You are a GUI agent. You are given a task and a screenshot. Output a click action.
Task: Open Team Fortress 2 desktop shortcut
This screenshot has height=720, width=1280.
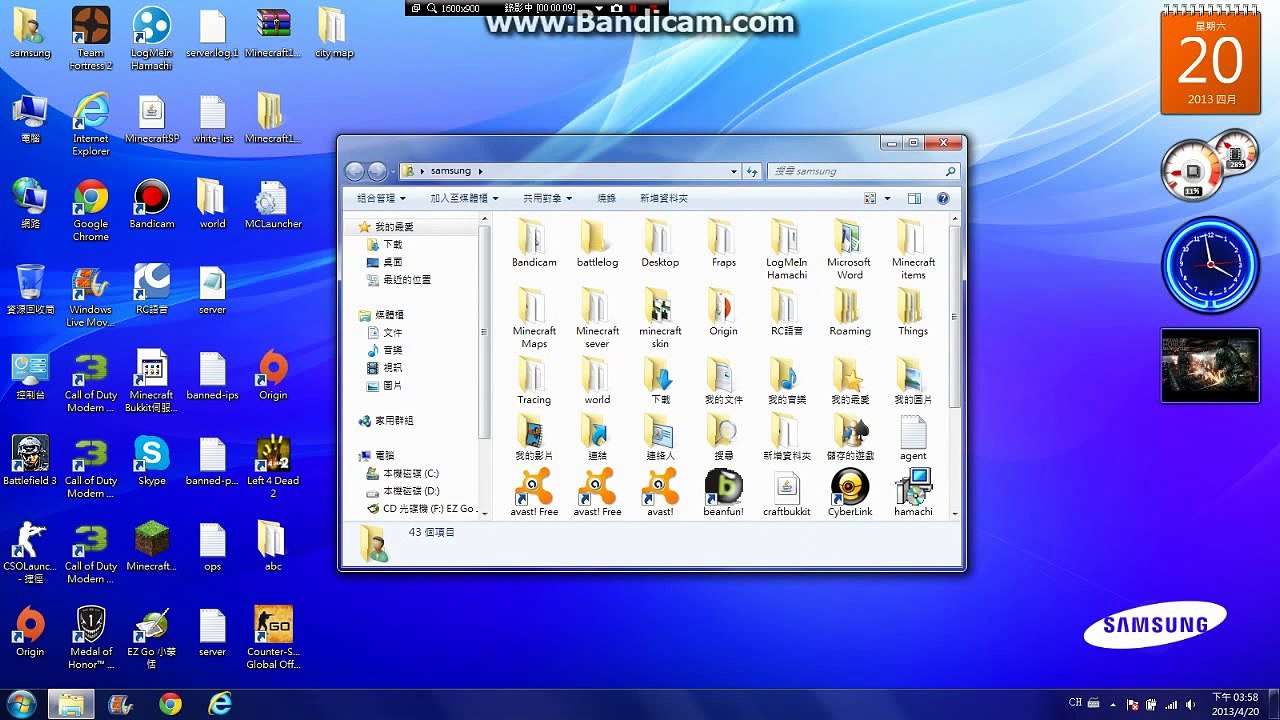click(90, 38)
